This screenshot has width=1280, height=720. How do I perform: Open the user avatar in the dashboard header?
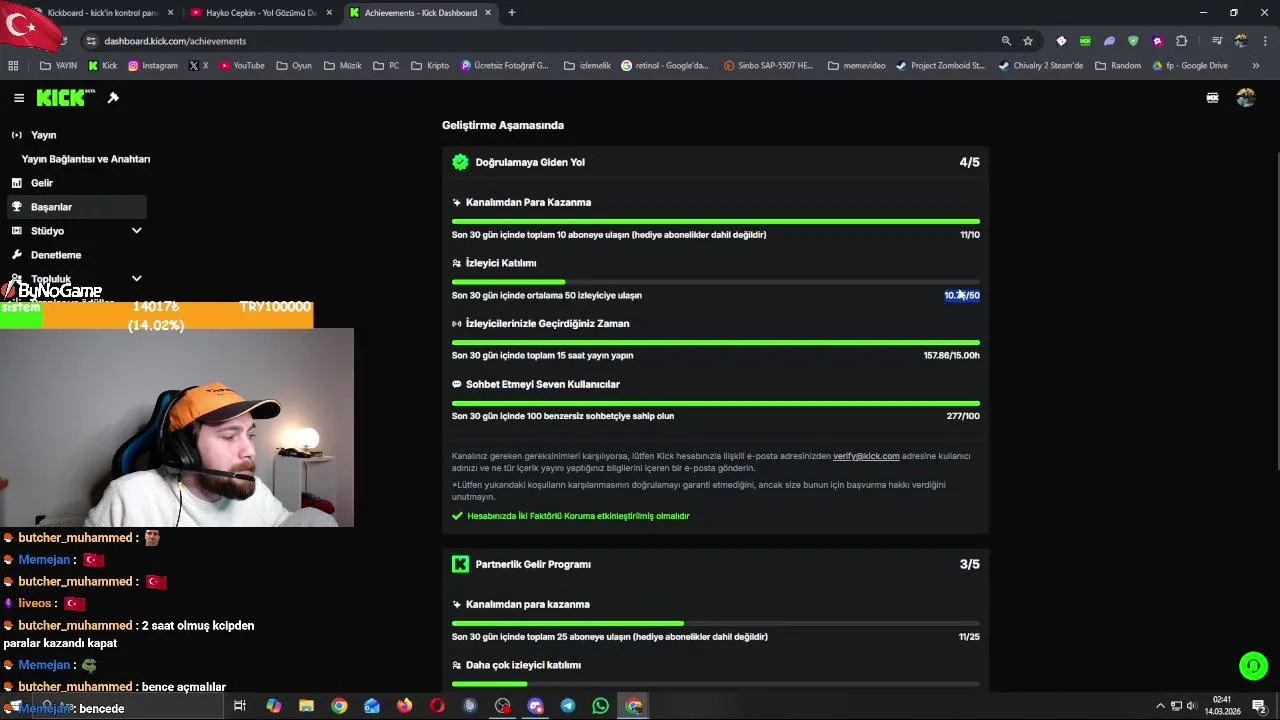point(1245,98)
